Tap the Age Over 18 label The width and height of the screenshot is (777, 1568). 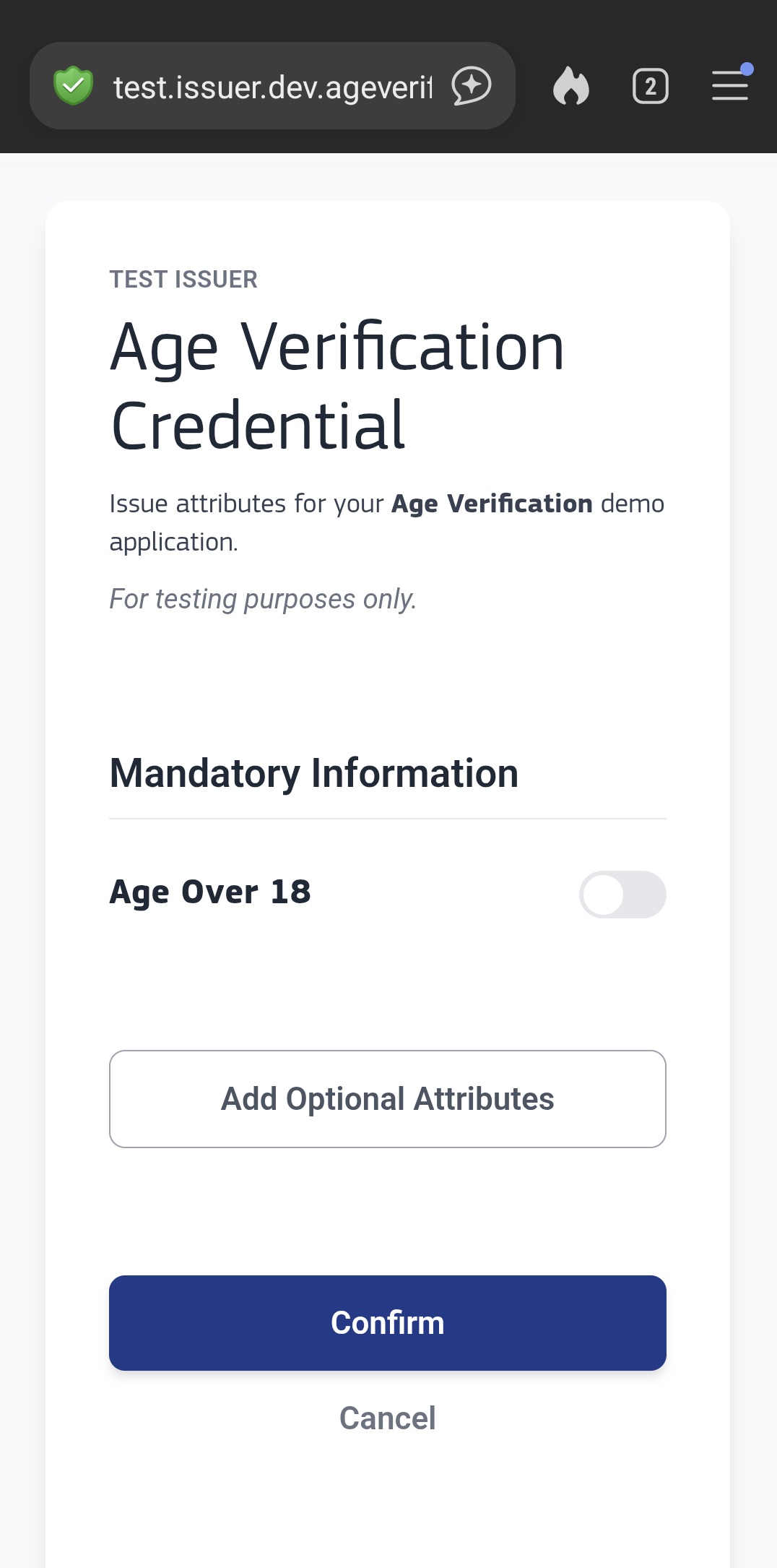pyautogui.click(x=210, y=892)
